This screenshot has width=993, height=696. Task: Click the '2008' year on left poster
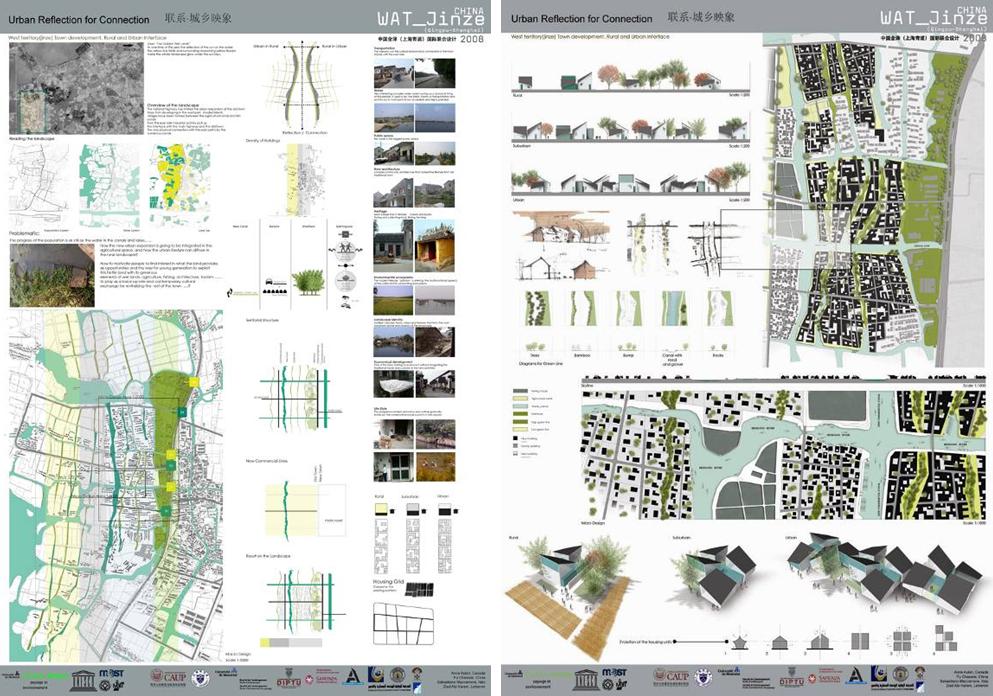pyautogui.click(x=472, y=39)
